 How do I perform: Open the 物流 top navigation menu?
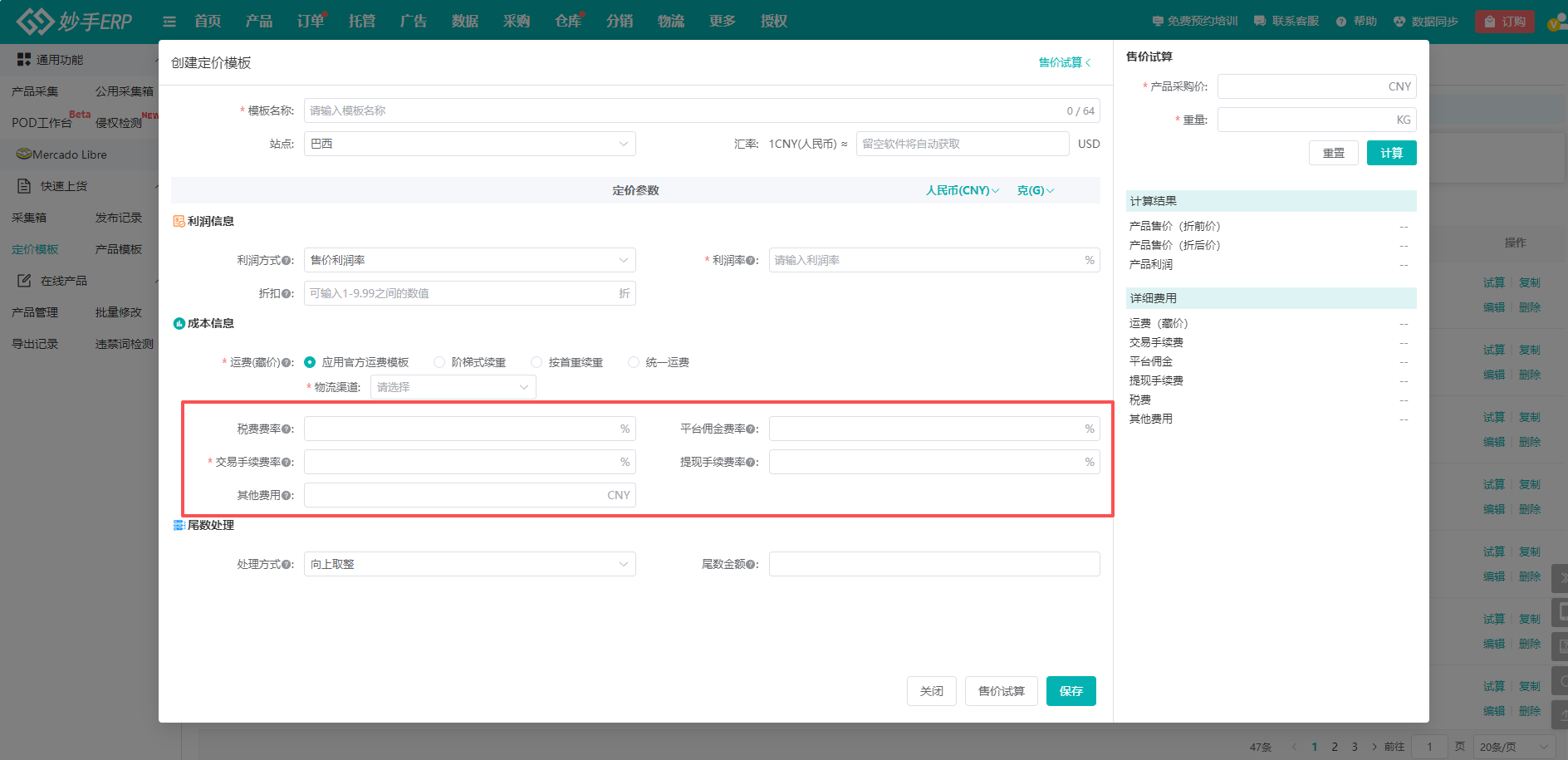pos(670,22)
